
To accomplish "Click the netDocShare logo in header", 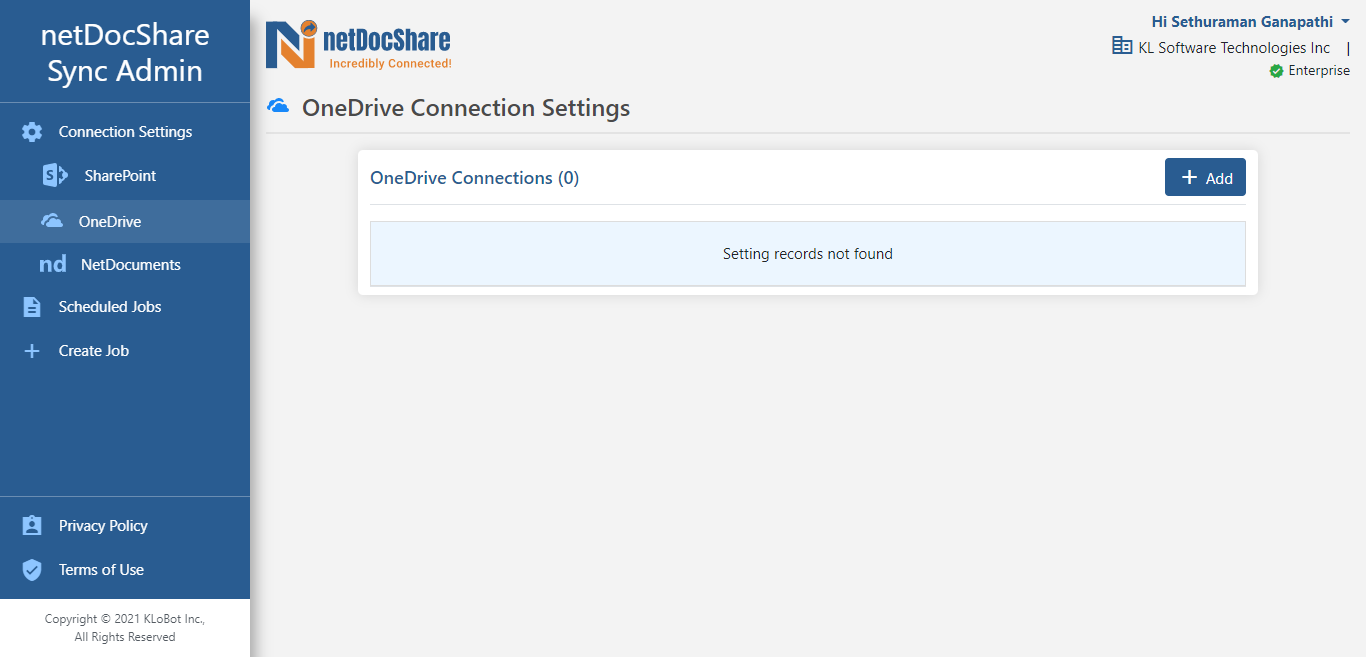I will [358, 45].
